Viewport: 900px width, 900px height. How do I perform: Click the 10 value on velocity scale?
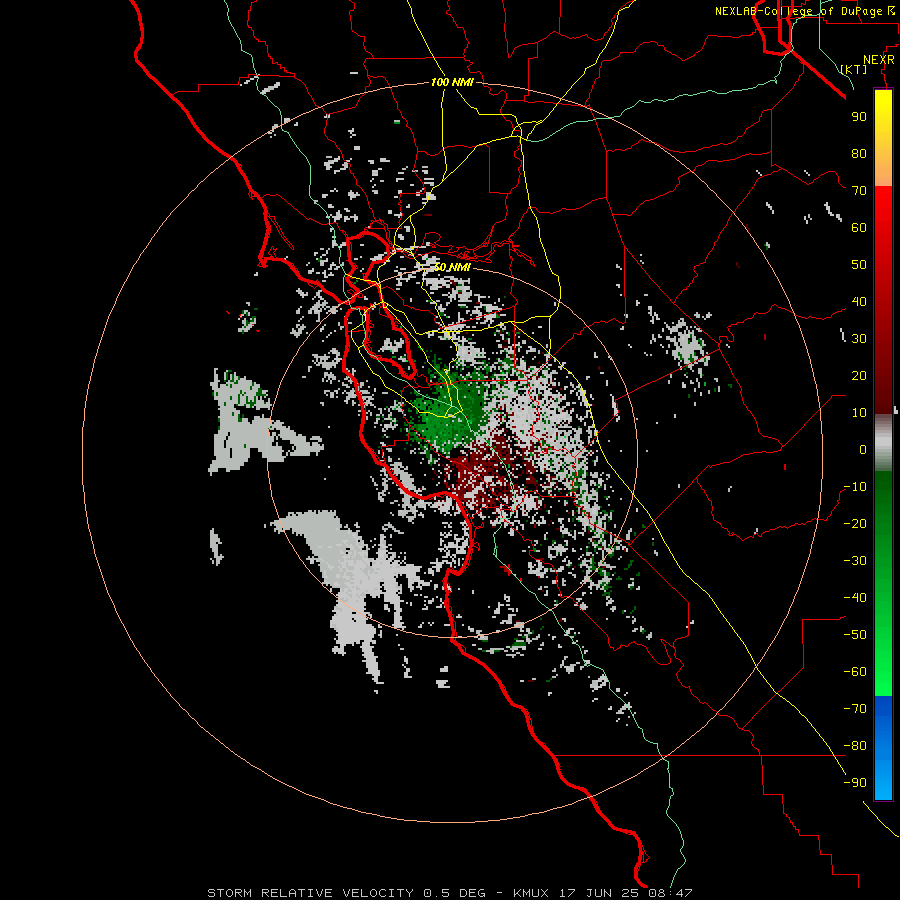point(859,413)
